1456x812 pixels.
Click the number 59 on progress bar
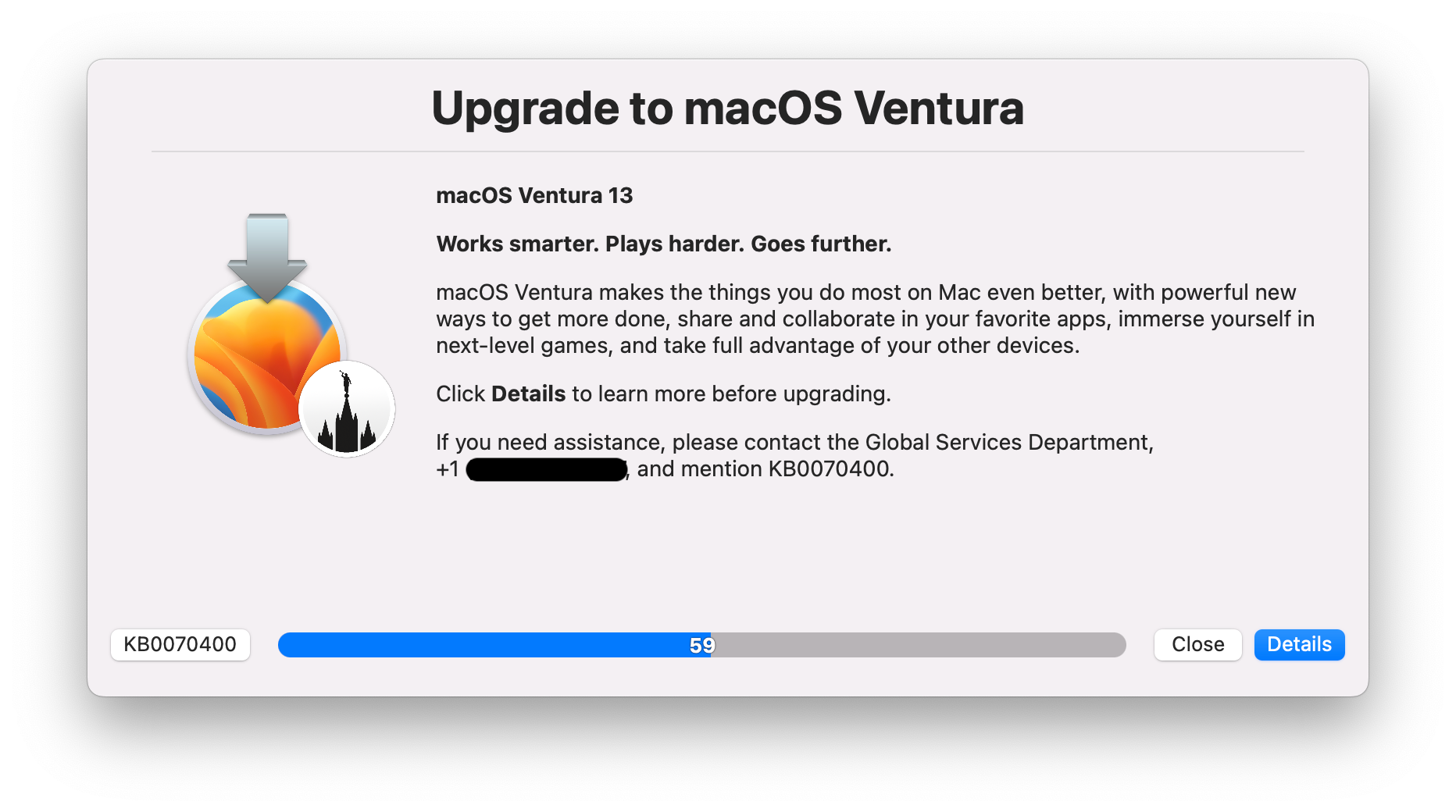pyautogui.click(x=701, y=645)
